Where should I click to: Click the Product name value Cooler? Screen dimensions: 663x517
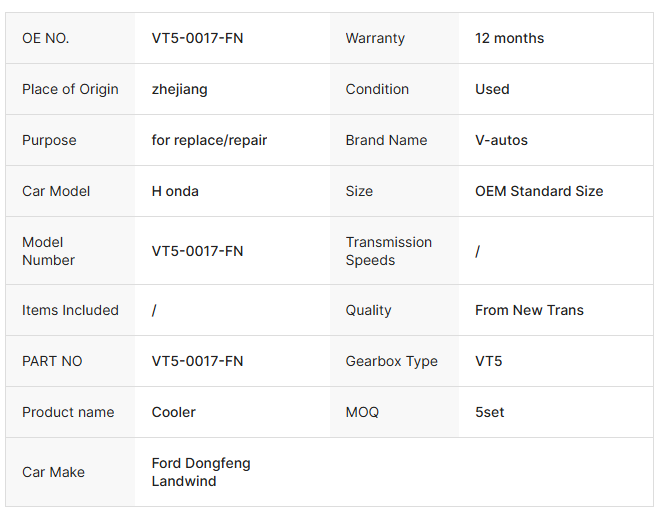click(173, 413)
